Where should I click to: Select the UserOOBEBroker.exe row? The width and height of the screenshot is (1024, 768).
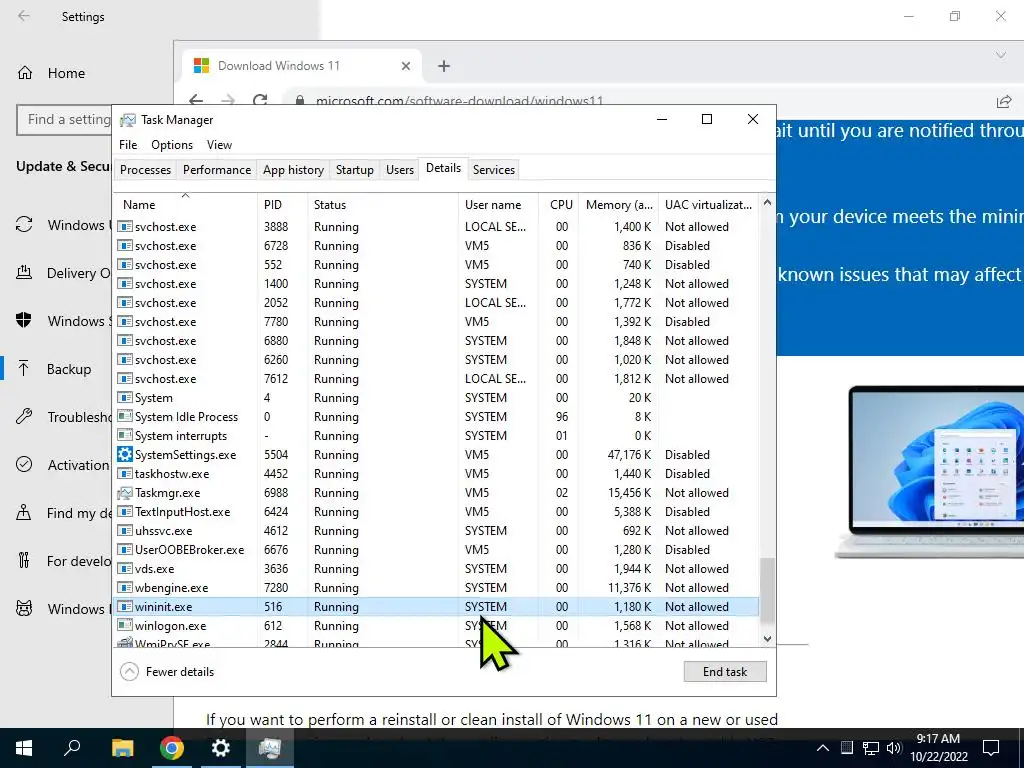(436, 550)
